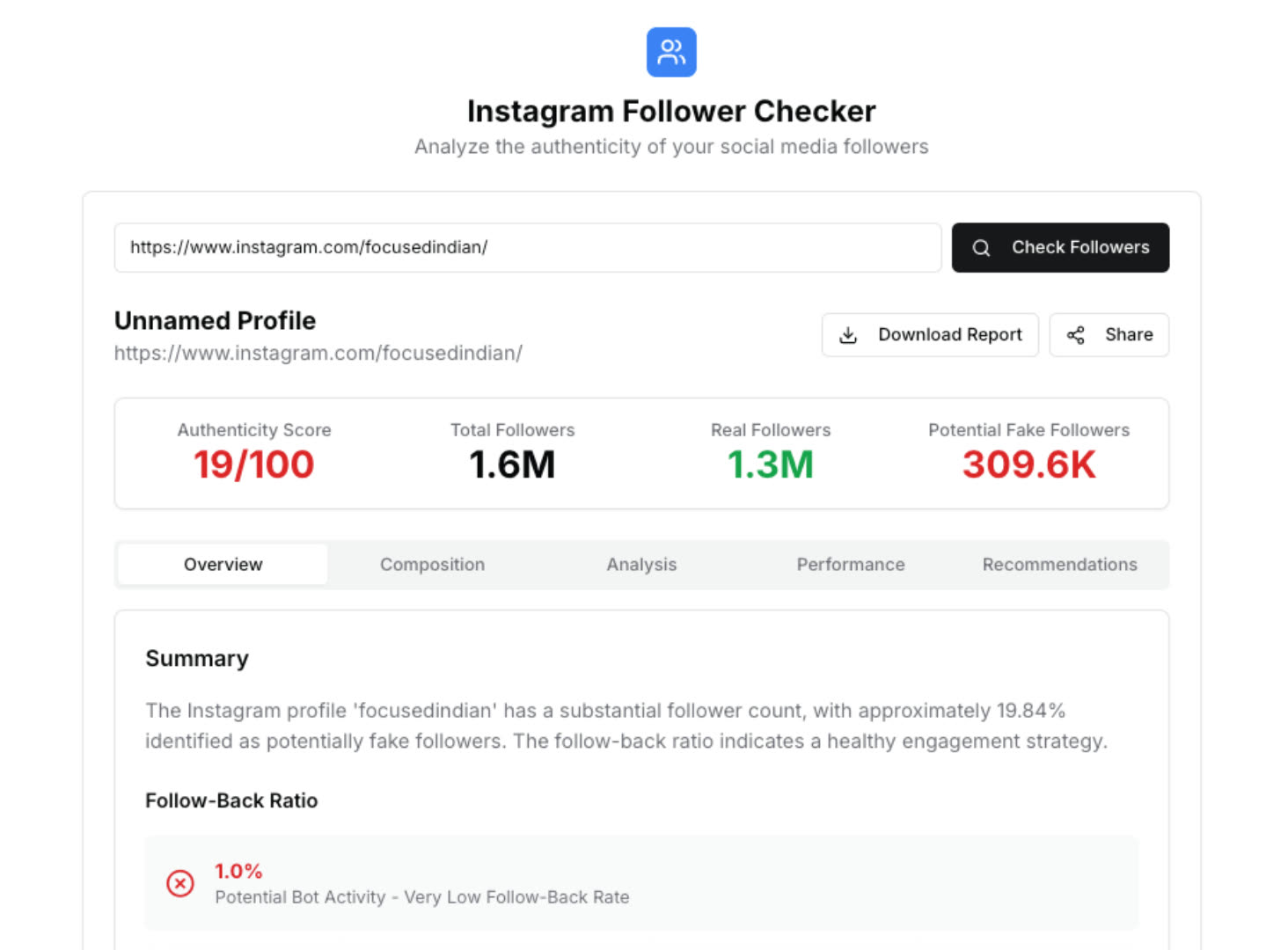
Task: Open the Overview tab
Action: (x=223, y=565)
